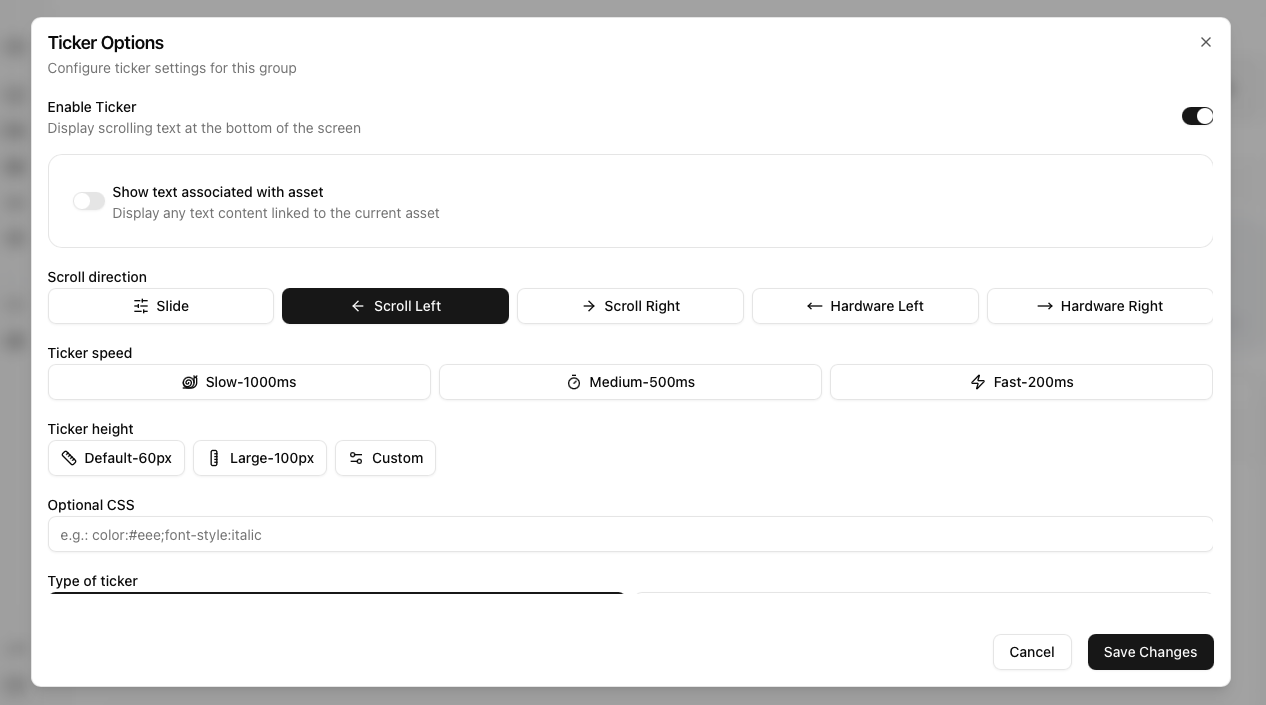
Task: Click the snail icon for Slow speed
Action: [x=190, y=382]
